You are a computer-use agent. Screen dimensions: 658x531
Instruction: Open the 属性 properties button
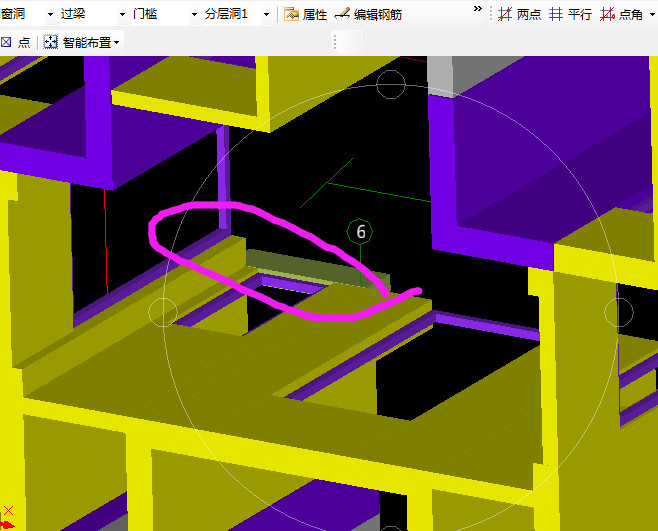click(306, 15)
